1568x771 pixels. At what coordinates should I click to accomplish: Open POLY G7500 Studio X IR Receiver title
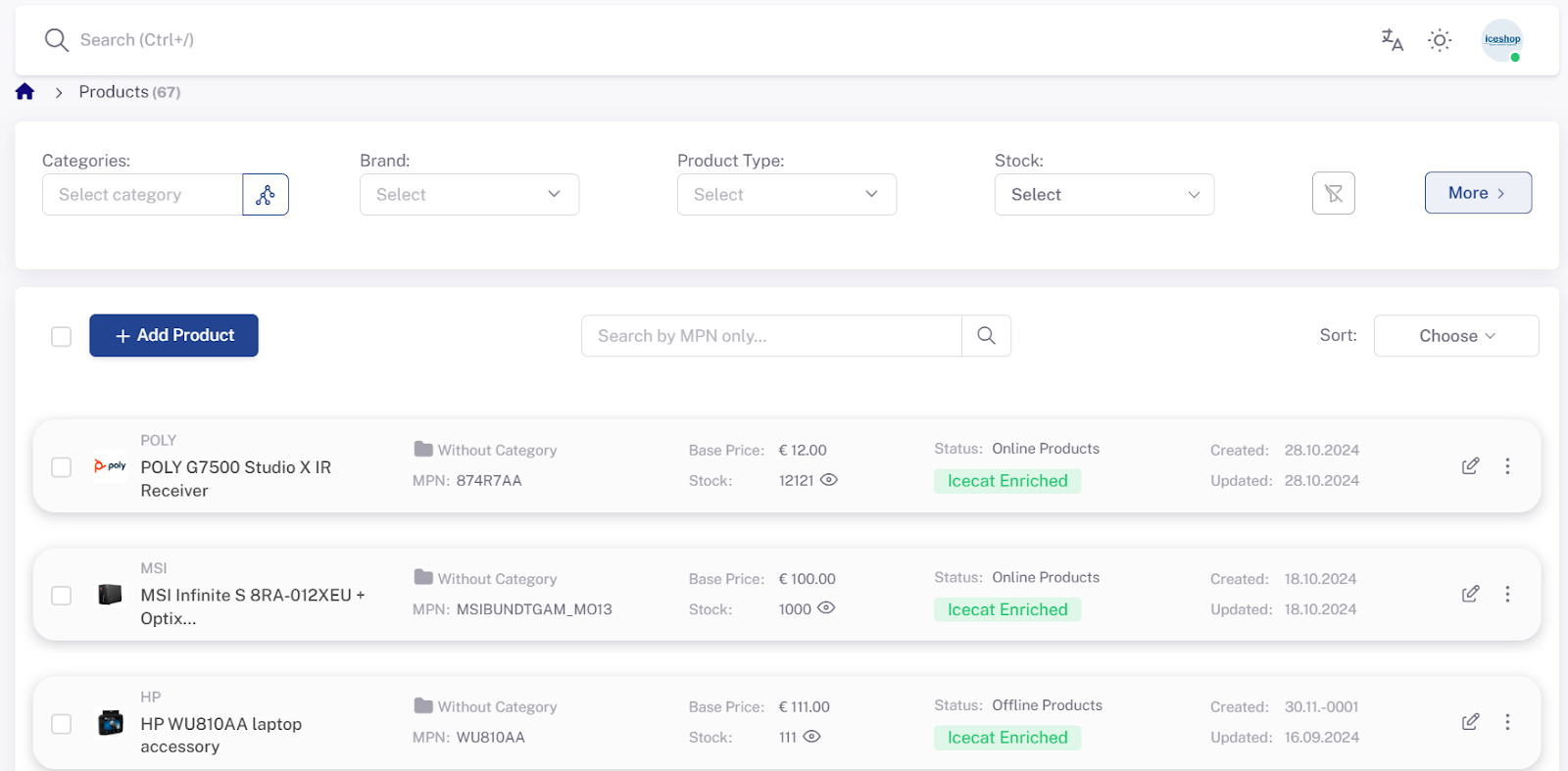tap(236, 479)
